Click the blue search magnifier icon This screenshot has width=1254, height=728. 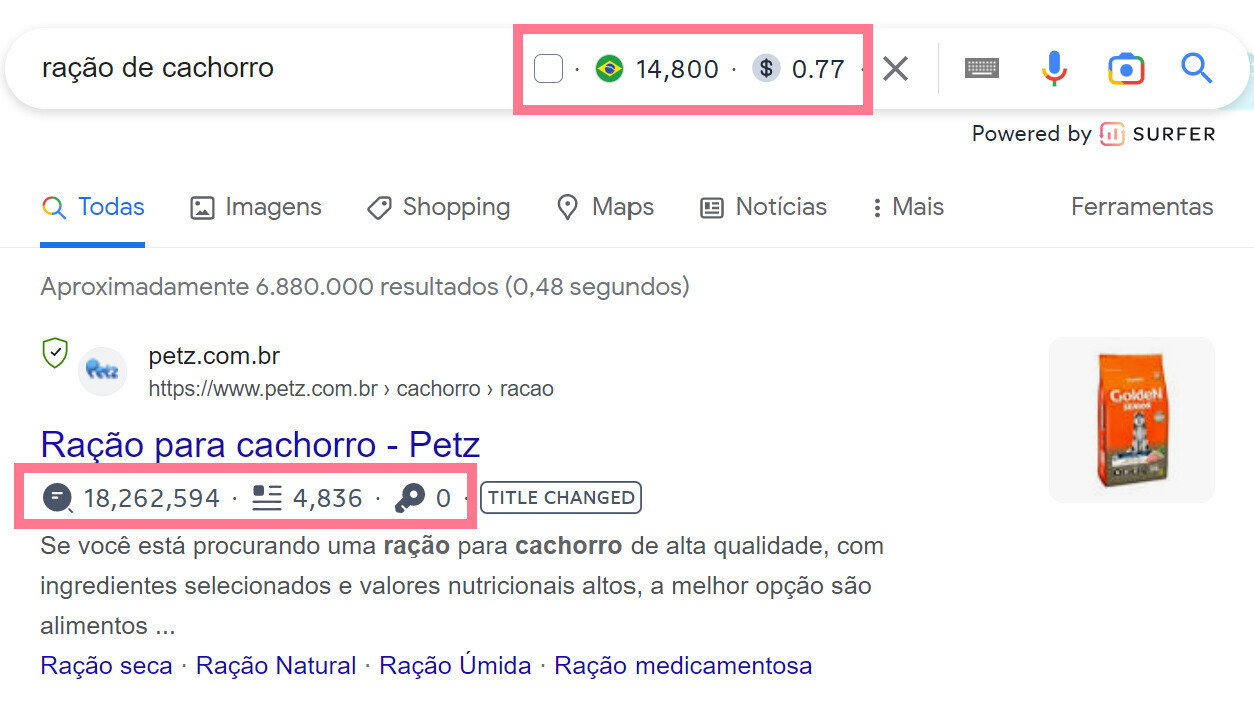click(1196, 68)
